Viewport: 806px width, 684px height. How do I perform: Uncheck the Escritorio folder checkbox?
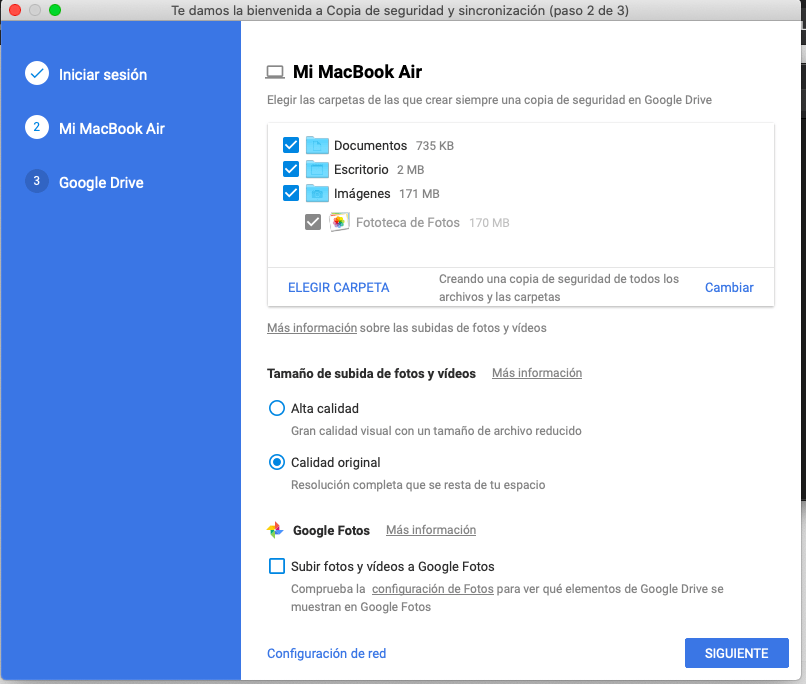point(291,169)
